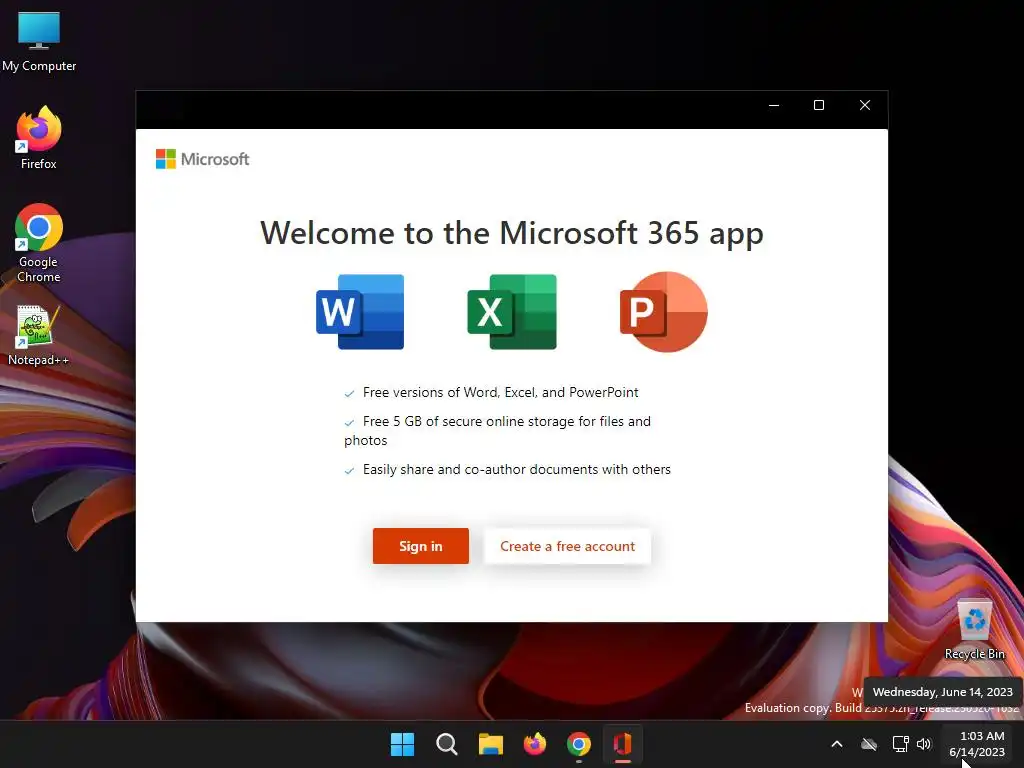Image resolution: width=1024 pixels, height=768 pixels.
Task: Click the OneDrive cloud tray icon
Action: pos(869,744)
